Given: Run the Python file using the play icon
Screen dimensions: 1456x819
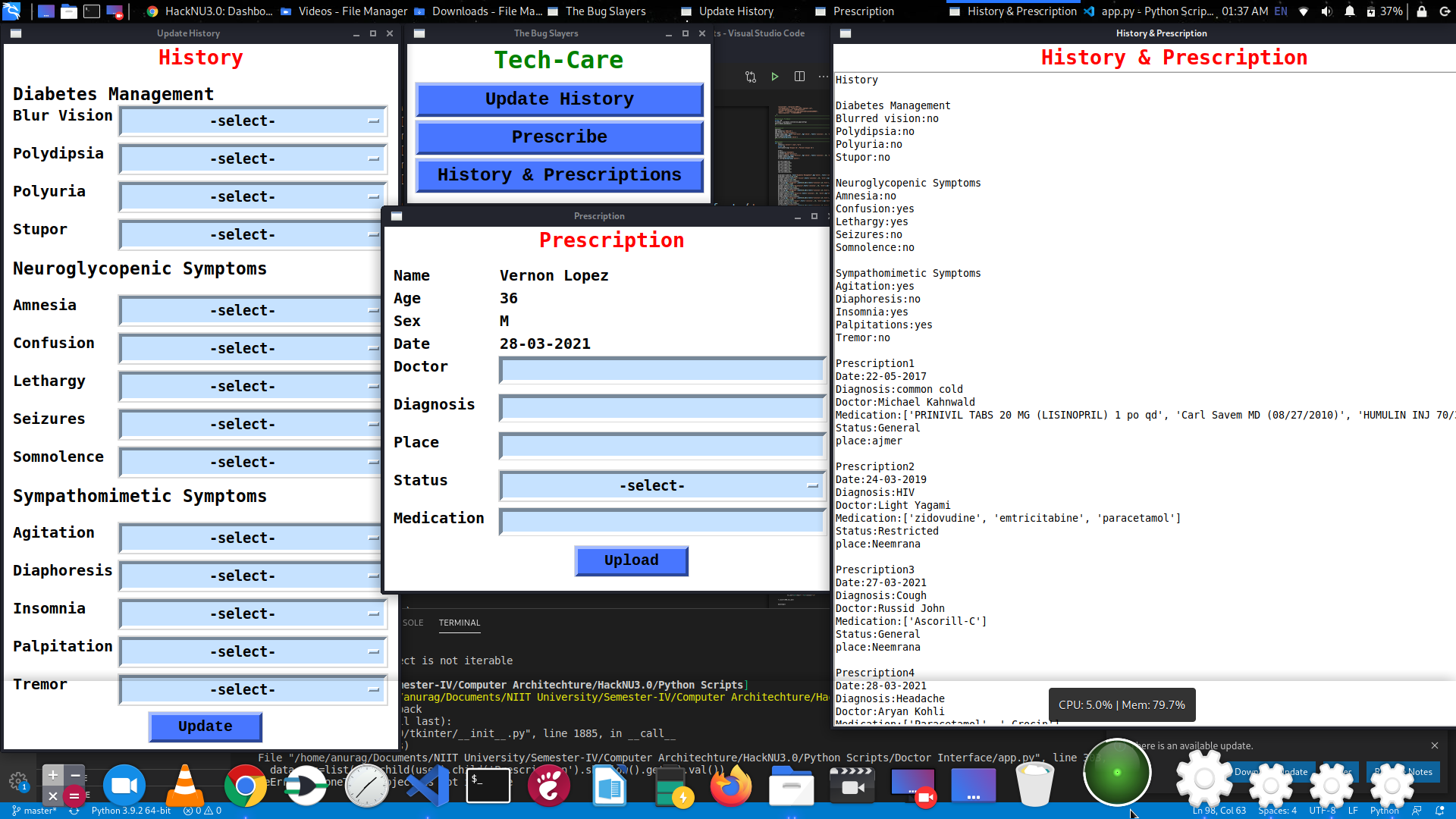Looking at the screenshot, I should [775, 76].
